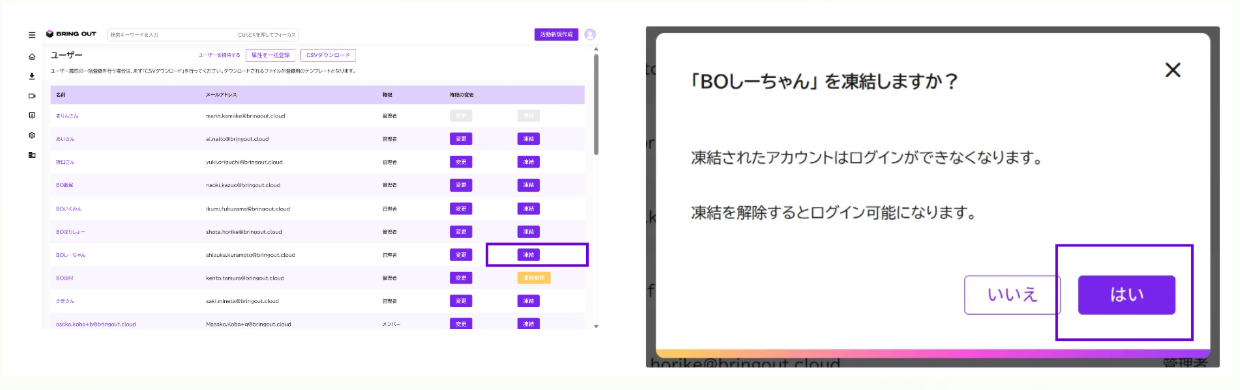Click the メンバー role cell in last row
1240x390 pixels.
coord(391,324)
